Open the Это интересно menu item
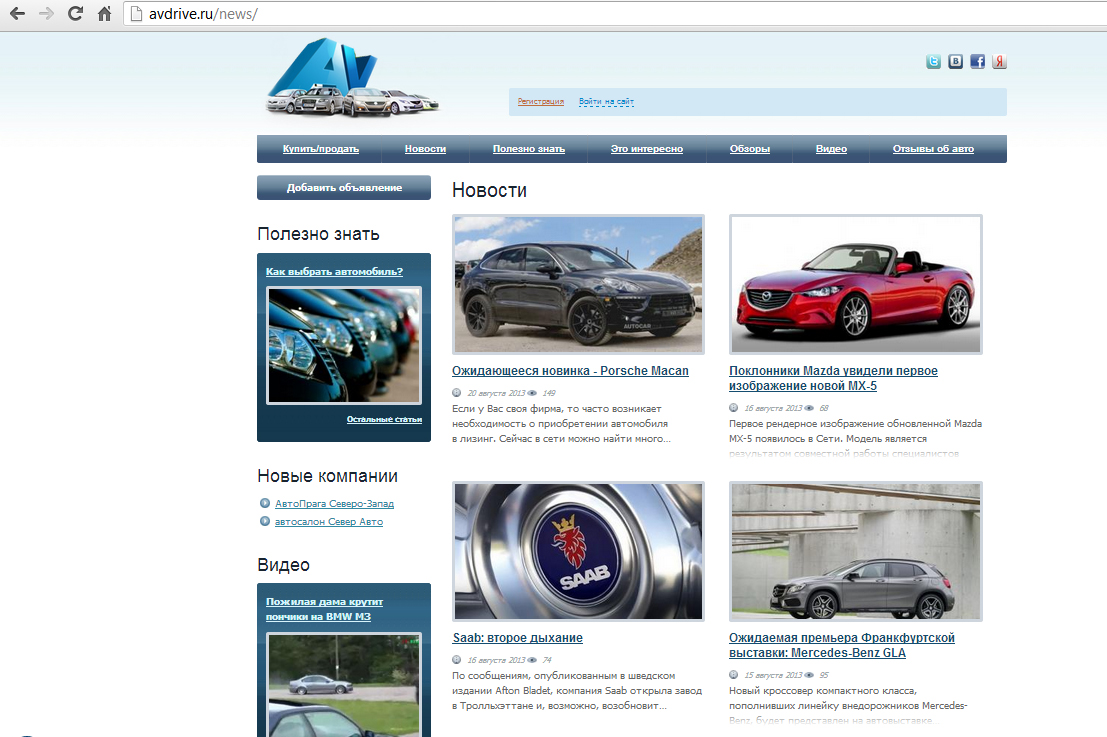 pos(647,149)
